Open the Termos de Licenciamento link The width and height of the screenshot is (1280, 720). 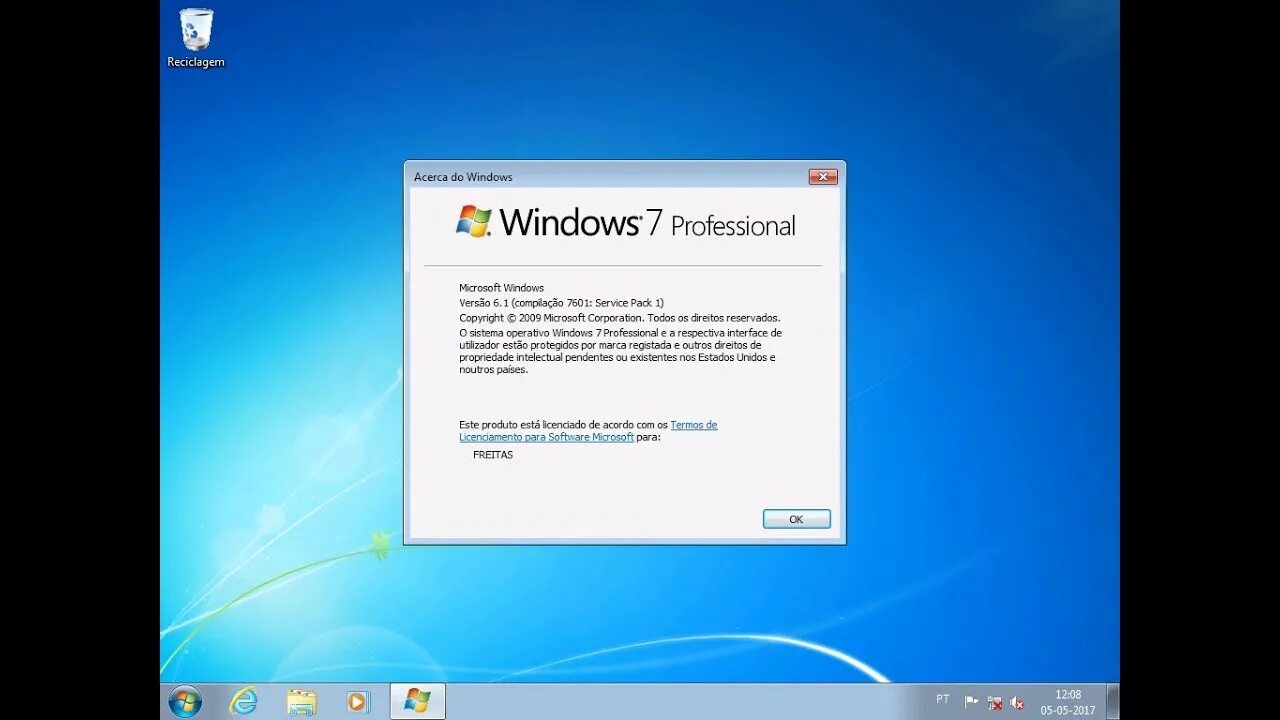click(588, 431)
